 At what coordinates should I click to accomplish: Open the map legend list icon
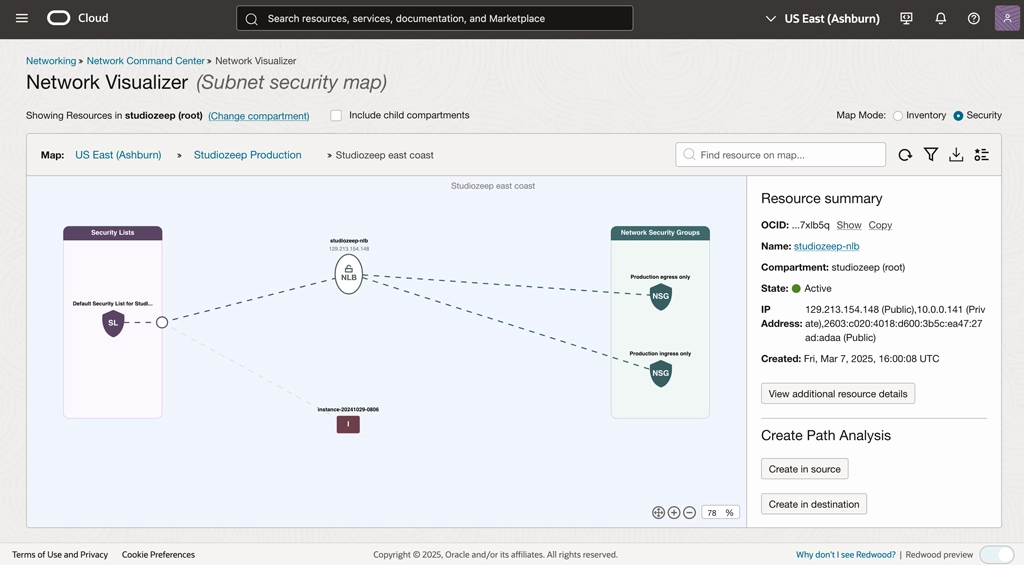(x=982, y=155)
